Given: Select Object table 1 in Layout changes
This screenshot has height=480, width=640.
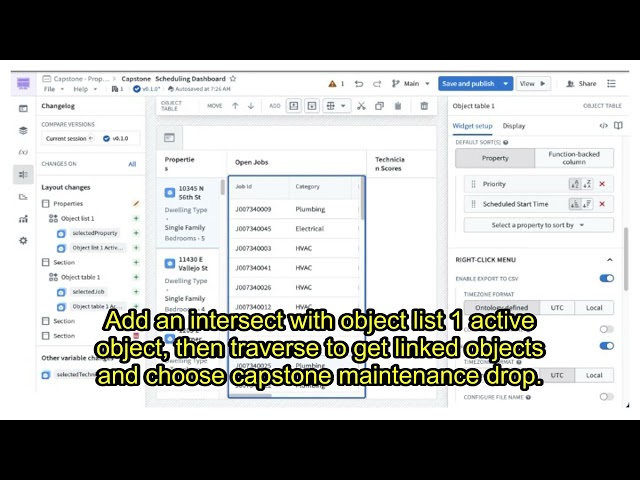Looking at the screenshot, I should [80, 277].
